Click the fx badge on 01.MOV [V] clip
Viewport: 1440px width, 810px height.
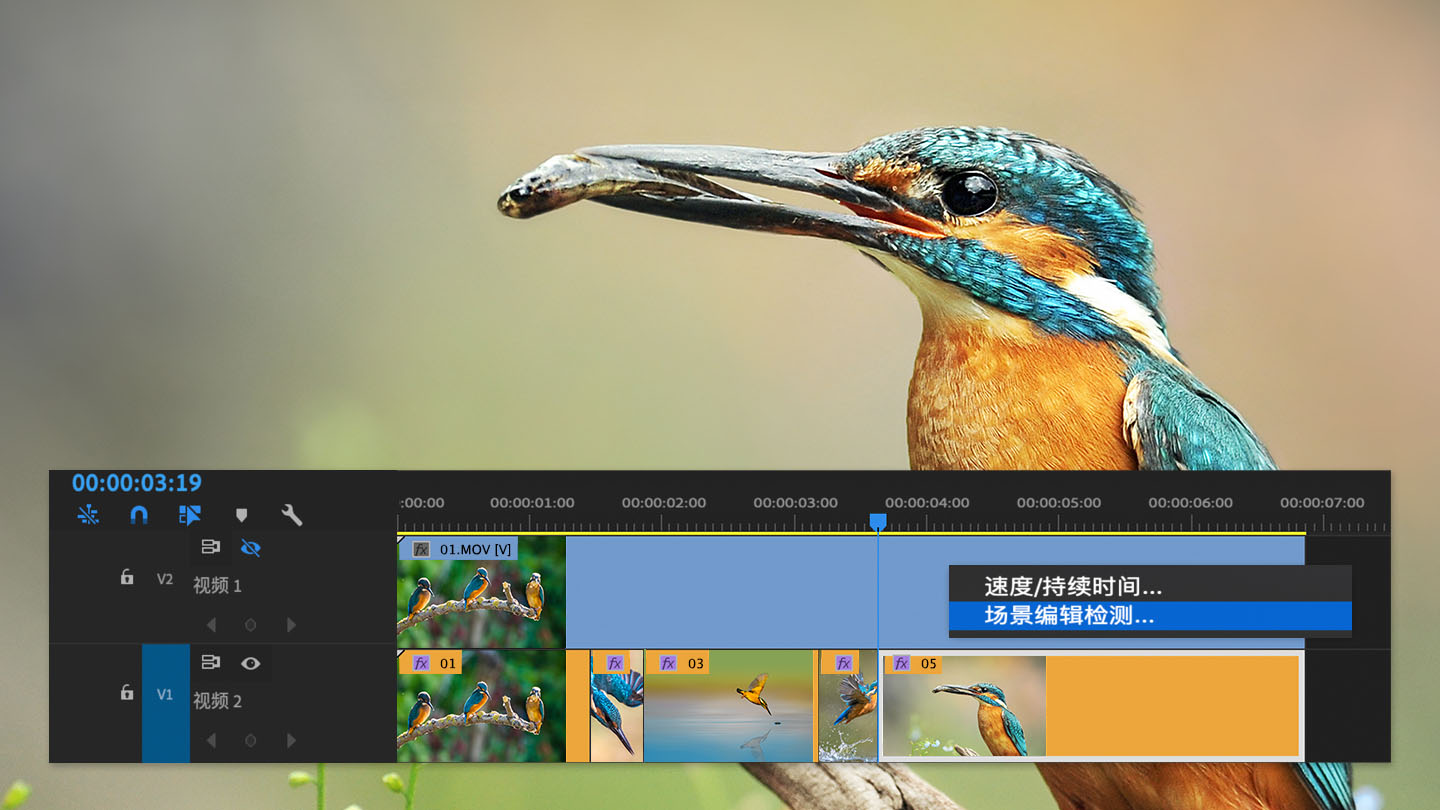[421, 549]
